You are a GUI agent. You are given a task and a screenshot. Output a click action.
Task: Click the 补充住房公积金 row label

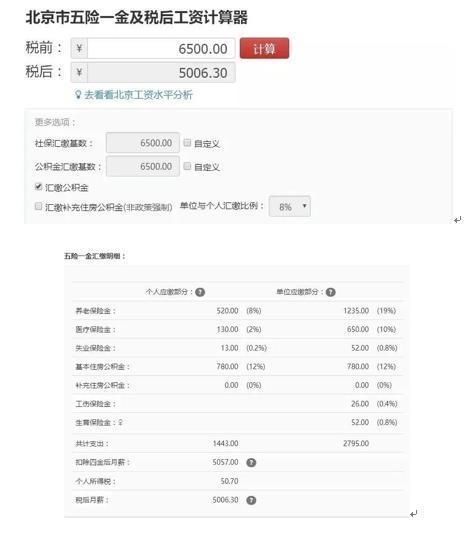coord(102,385)
